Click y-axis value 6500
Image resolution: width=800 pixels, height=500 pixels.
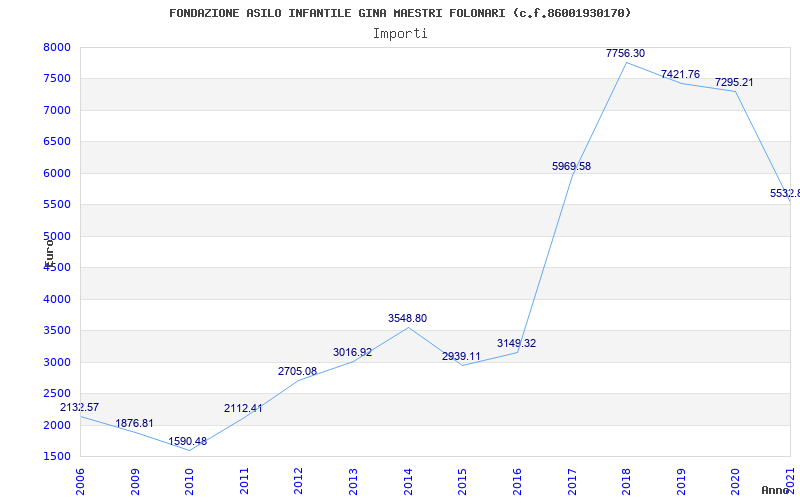click(x=57, y=142)
